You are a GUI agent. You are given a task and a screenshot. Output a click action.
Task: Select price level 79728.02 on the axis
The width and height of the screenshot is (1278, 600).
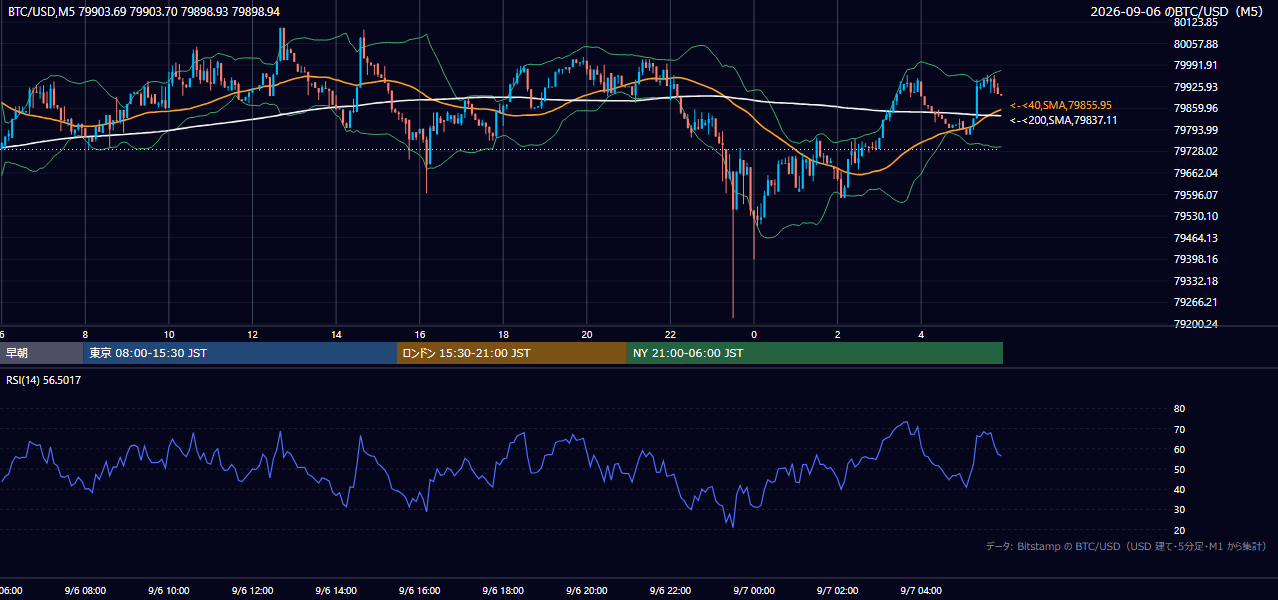point(1195,151)
